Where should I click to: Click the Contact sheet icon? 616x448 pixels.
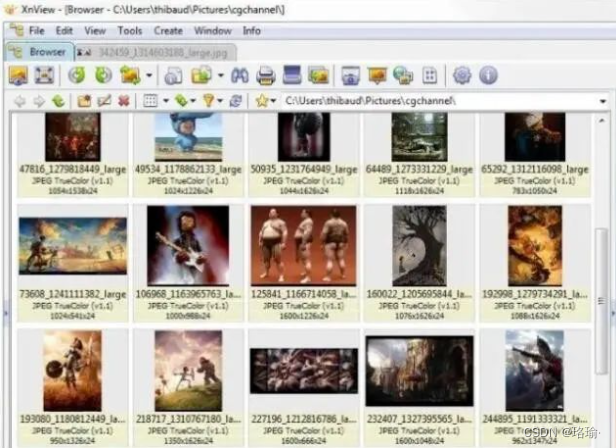429,75
